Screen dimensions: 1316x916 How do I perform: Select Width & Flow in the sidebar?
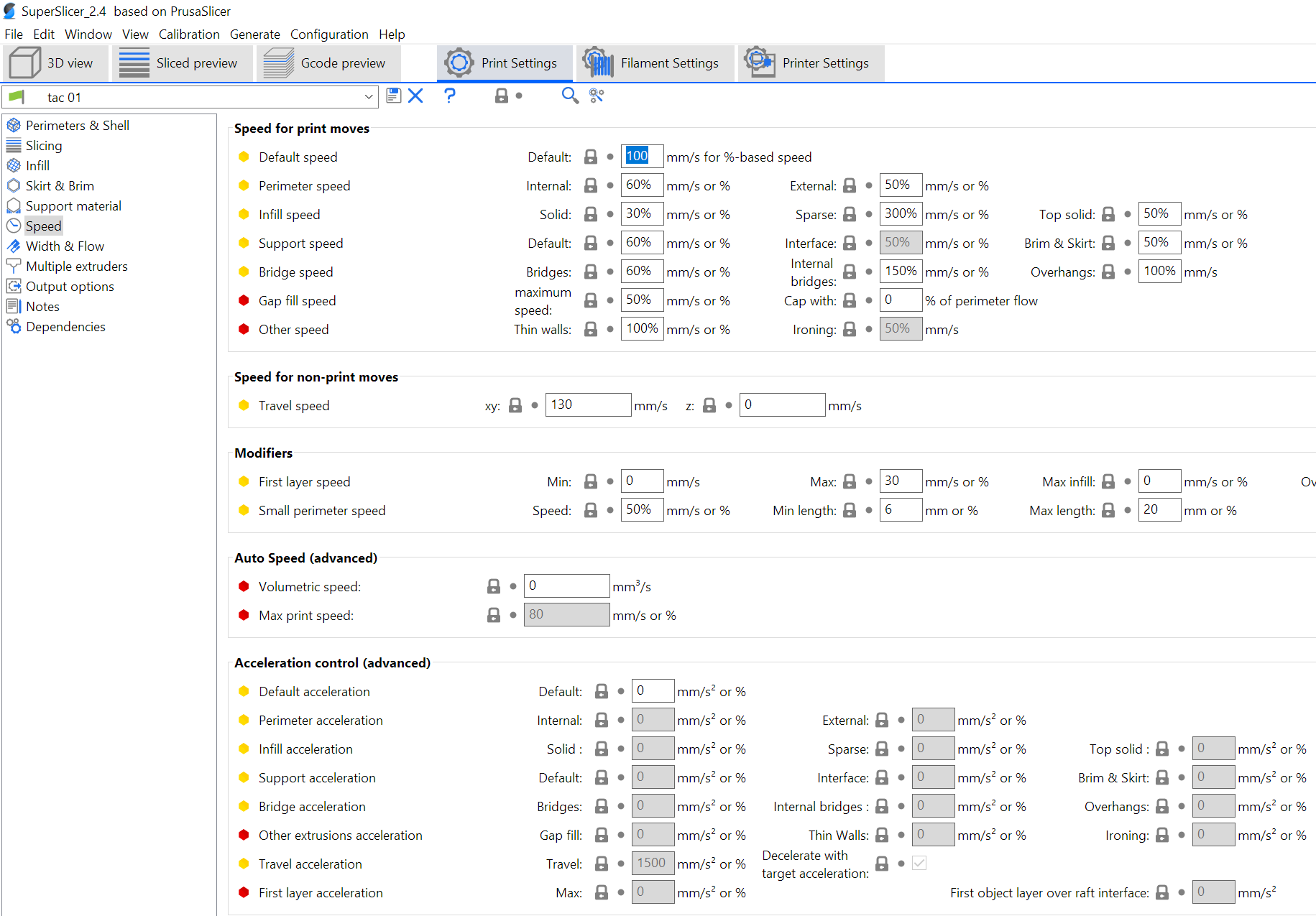coord(65,246)
